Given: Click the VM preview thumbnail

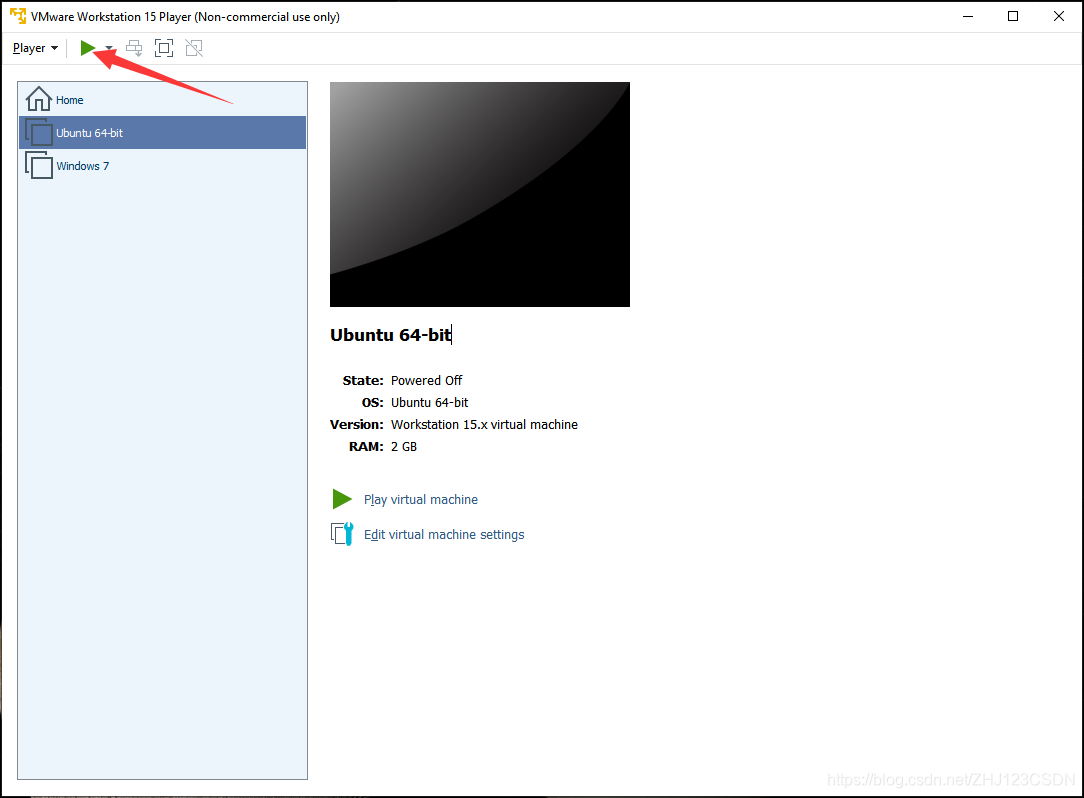Looking at the screenshot, I should (480, 194).
